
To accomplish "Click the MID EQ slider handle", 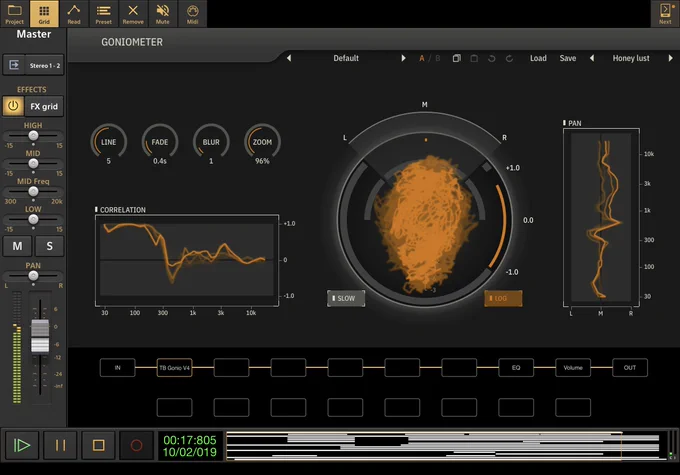I will (33, 164).
